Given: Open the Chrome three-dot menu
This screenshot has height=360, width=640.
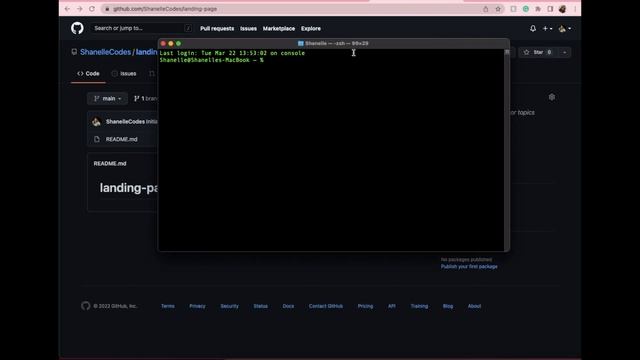Looking at the screenshot, I should [575, 9].
